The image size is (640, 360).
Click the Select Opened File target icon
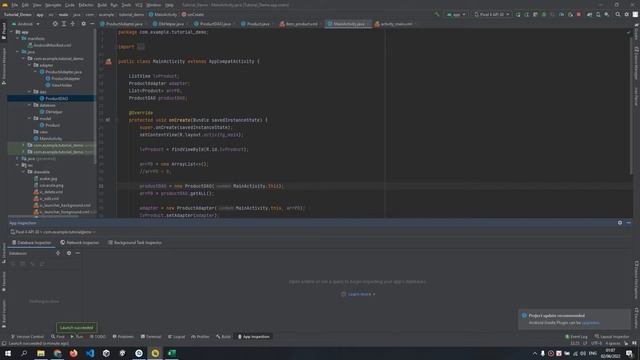55,24
